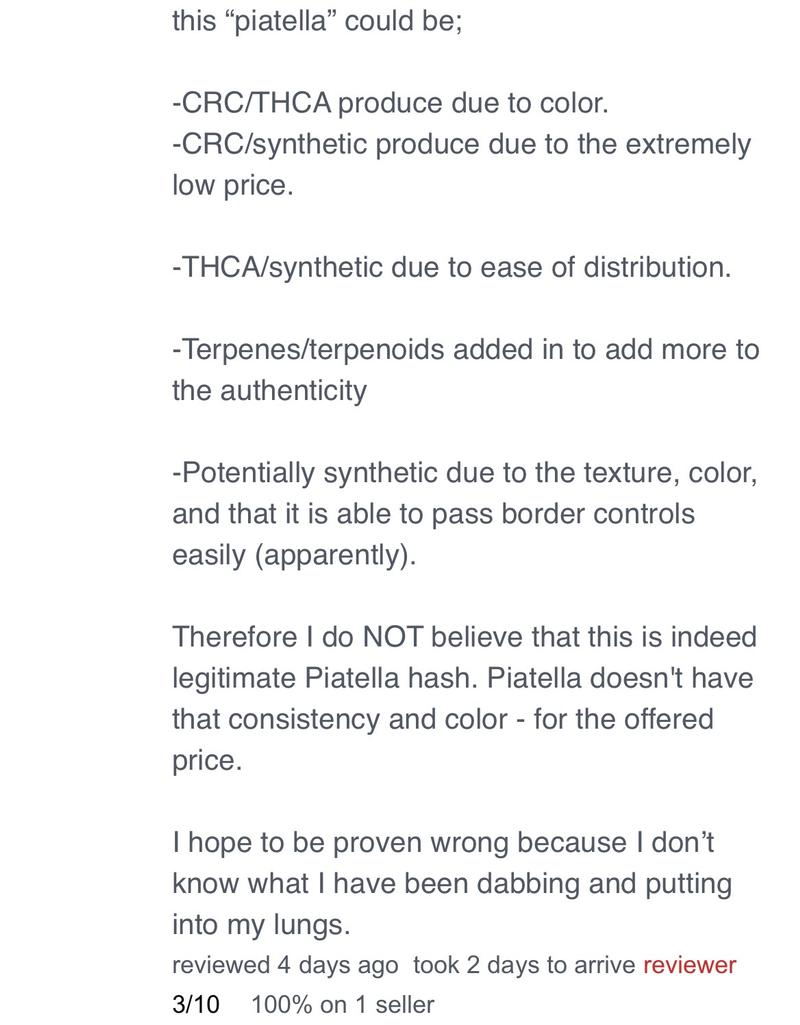Click the standalone word "price."
This screenshot has width=800, height=1025.
point(207,760)
